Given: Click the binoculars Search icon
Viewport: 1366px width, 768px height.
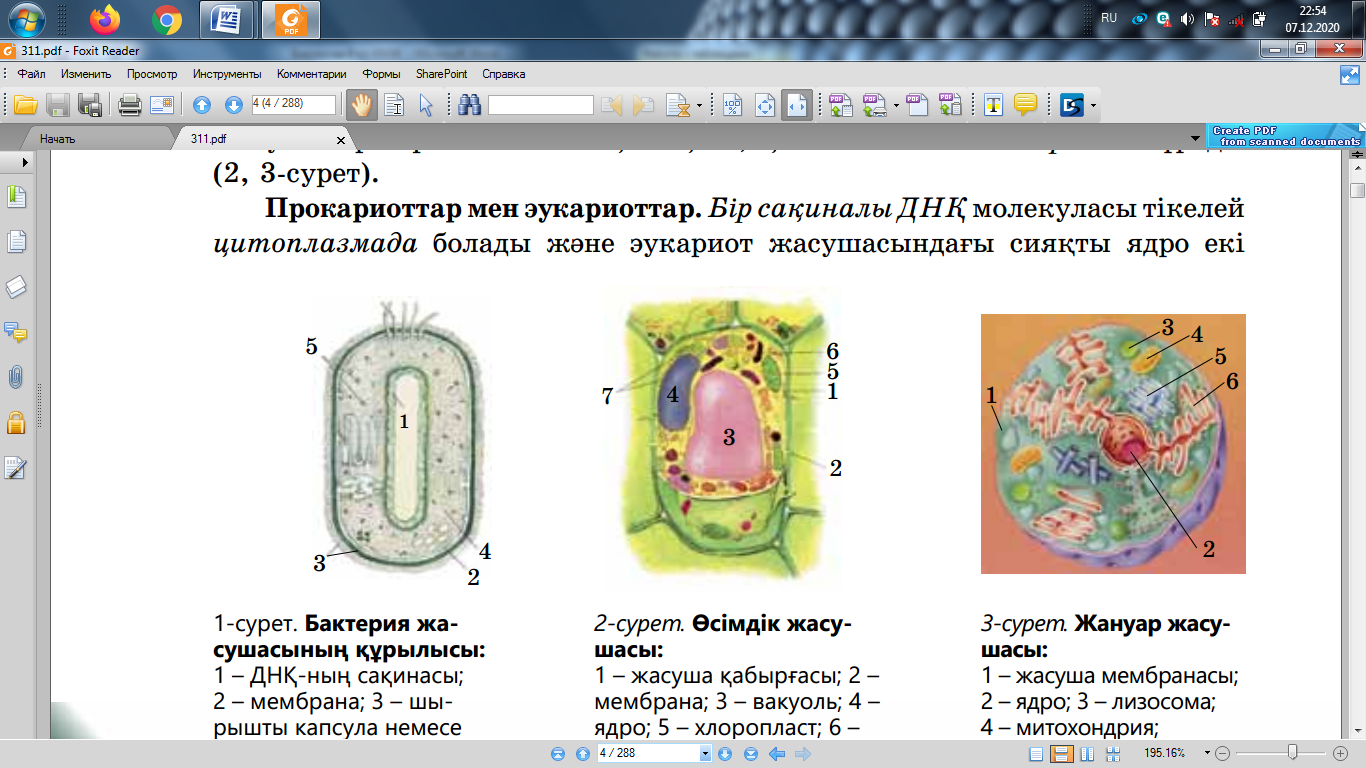Looking at the screenshot, I should (470, 105).
